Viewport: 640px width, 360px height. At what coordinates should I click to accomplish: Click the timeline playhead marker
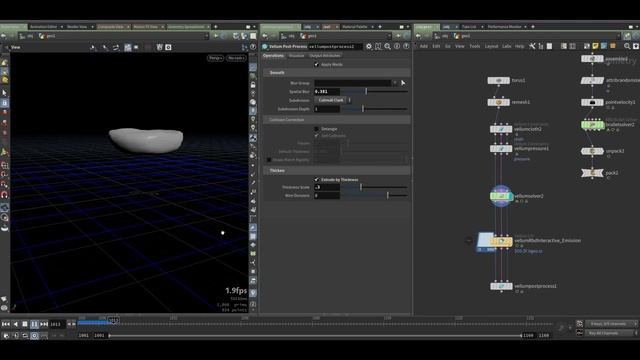(114, 320)
